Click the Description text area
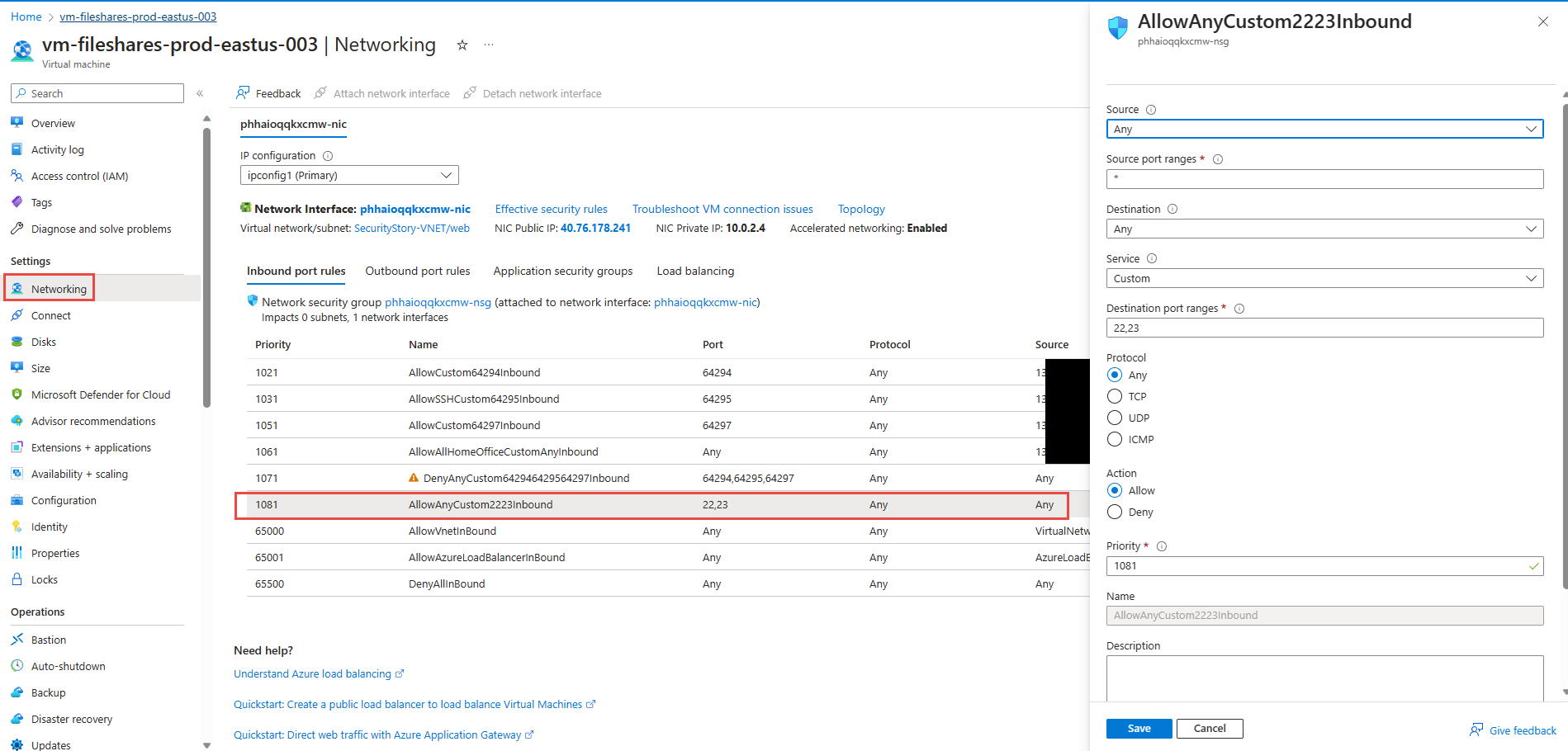Viewport: 1568px width, 751px height. point(1324,678)
